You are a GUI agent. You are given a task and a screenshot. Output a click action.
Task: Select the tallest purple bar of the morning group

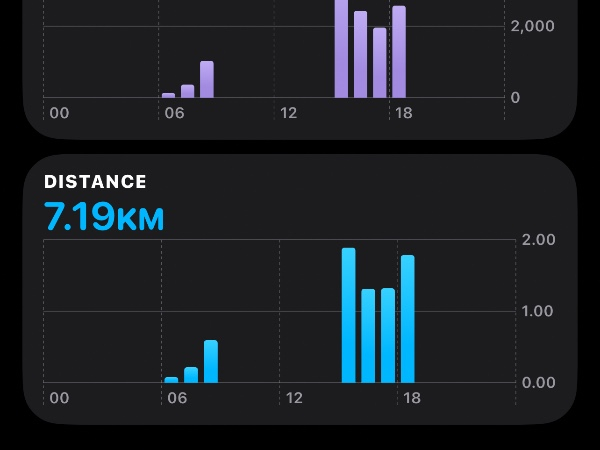207,79
